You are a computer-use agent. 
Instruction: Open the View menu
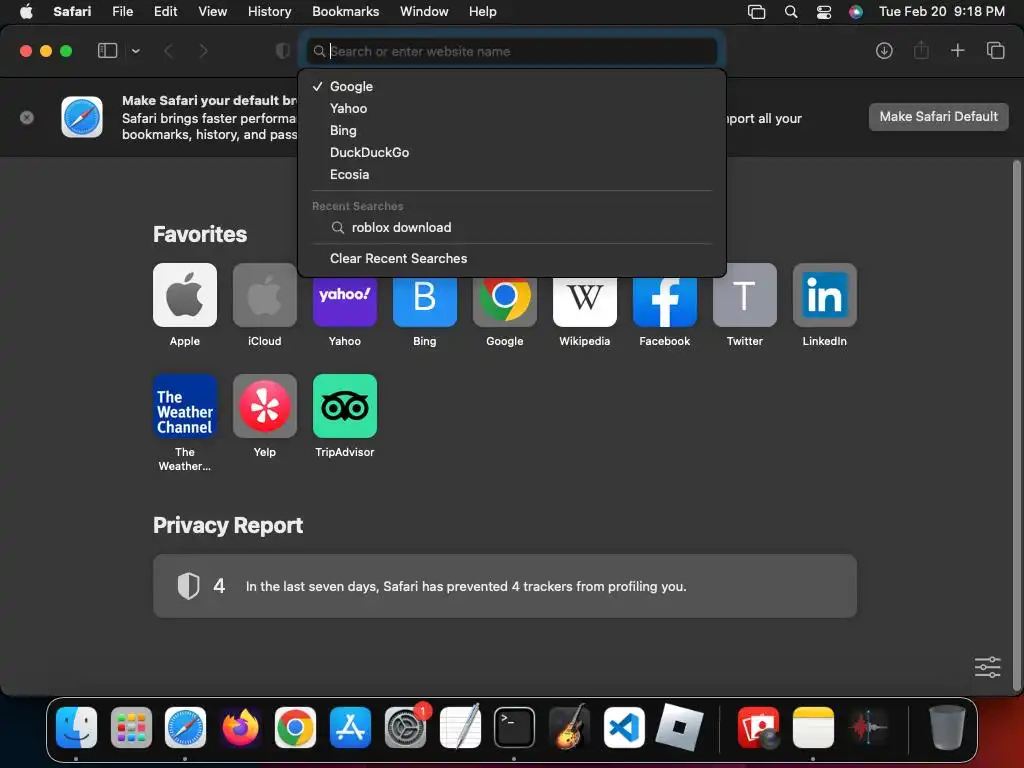point(212,11)
